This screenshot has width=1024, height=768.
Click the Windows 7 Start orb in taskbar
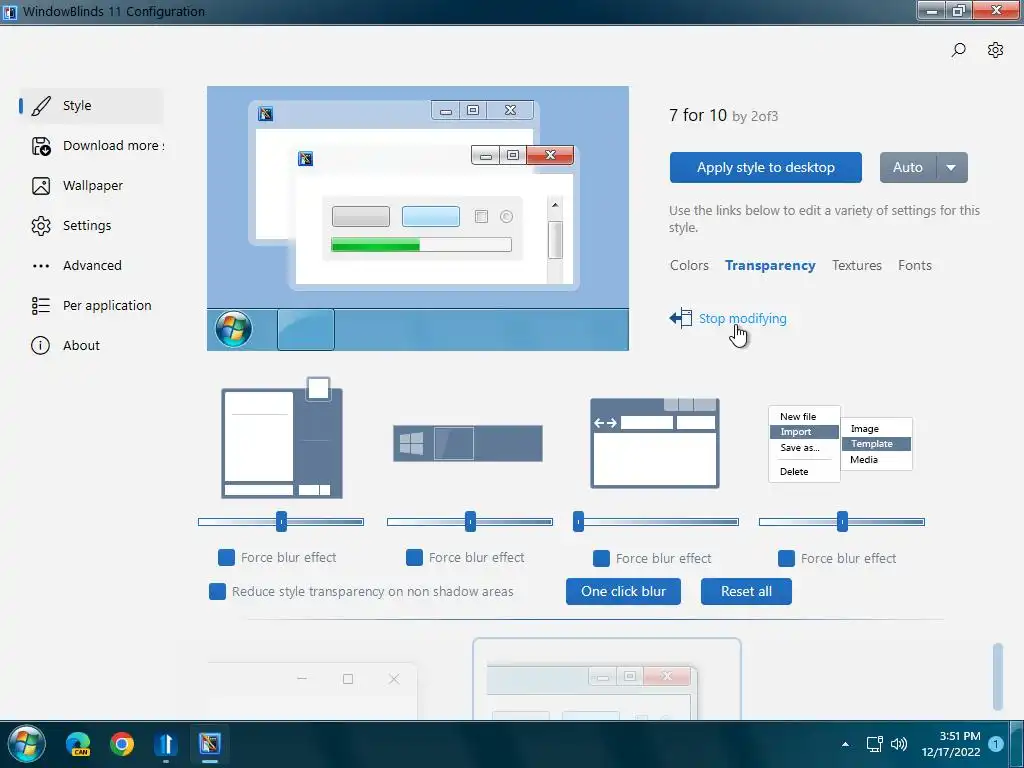tap(26, 743)
